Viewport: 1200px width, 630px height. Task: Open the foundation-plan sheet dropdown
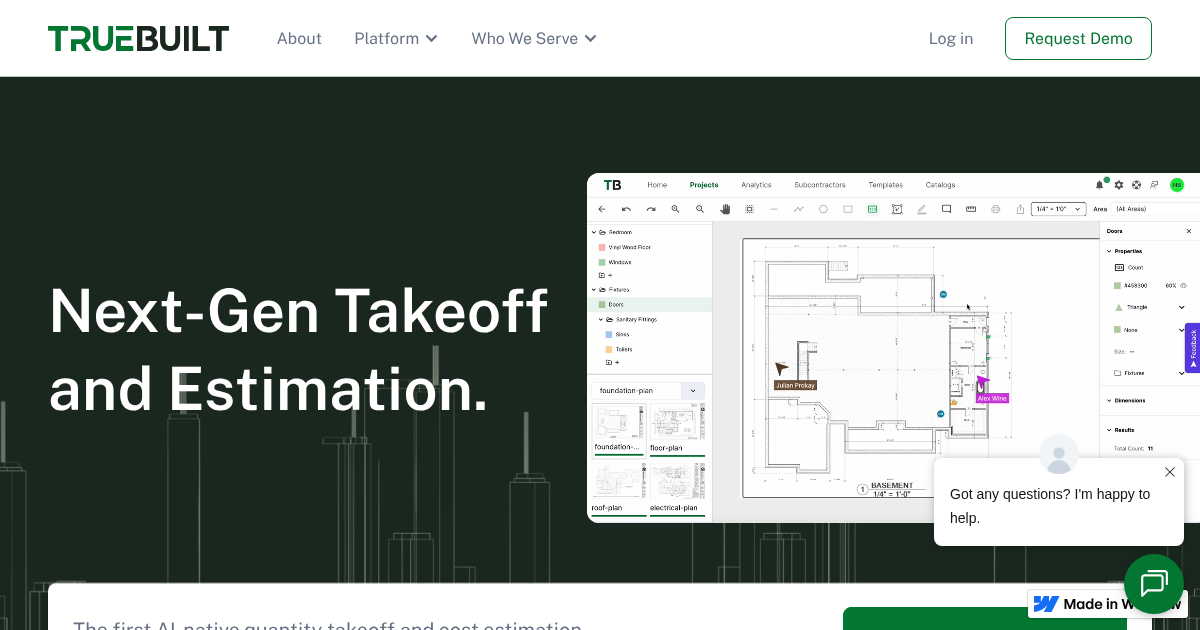pyautogui.click(x=693, y=391)
